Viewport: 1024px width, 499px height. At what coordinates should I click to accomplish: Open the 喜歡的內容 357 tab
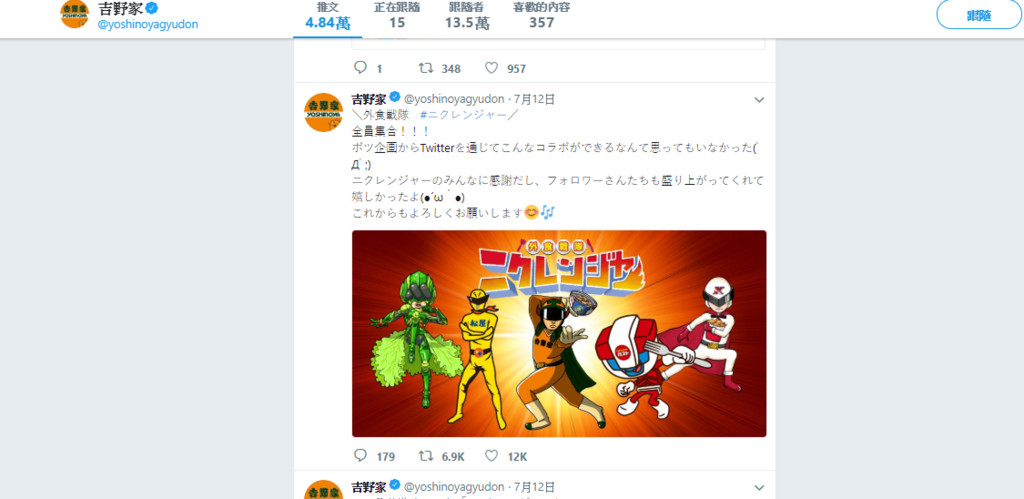coord(541,17)
